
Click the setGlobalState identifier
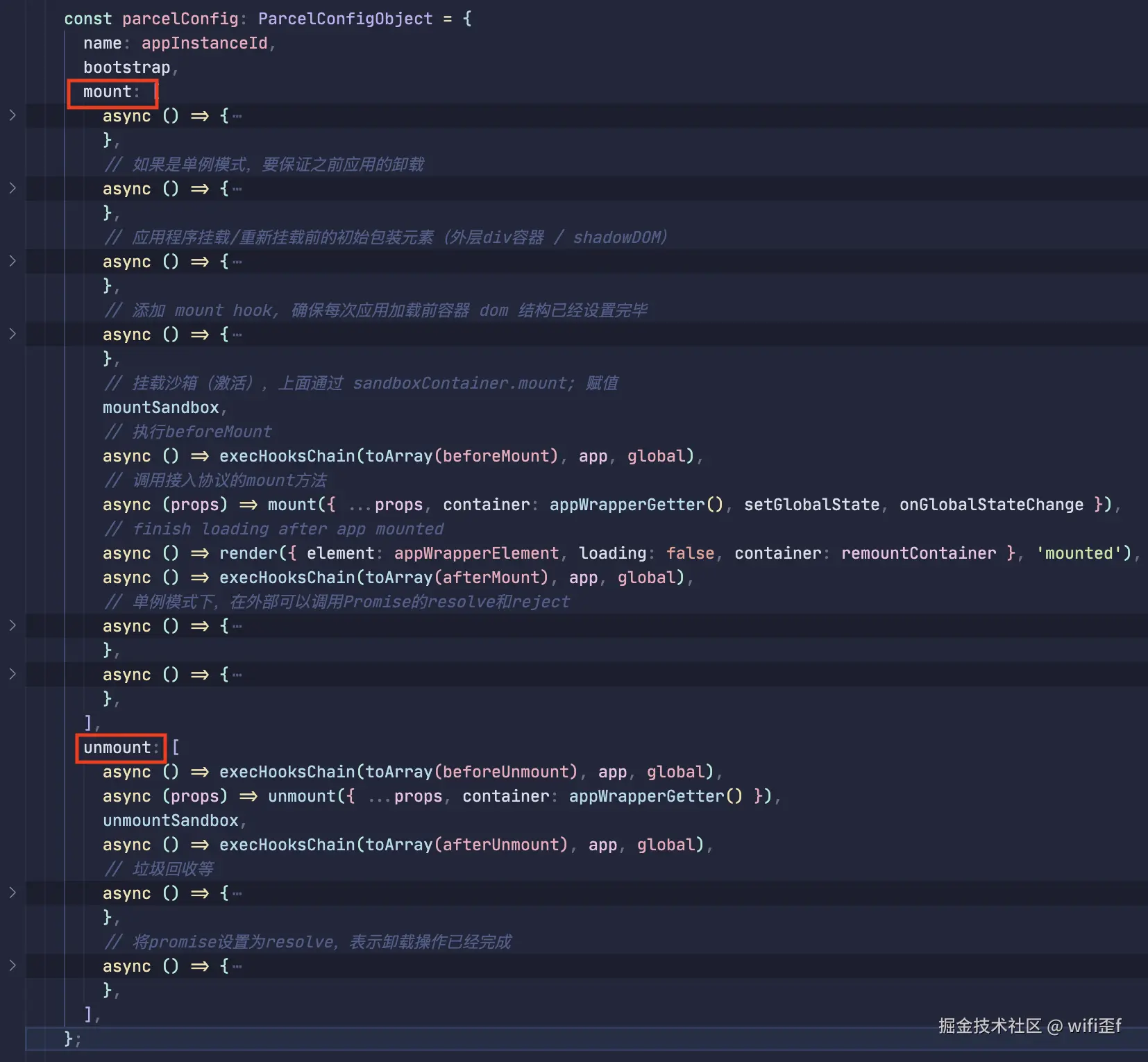tap(812, 505)
